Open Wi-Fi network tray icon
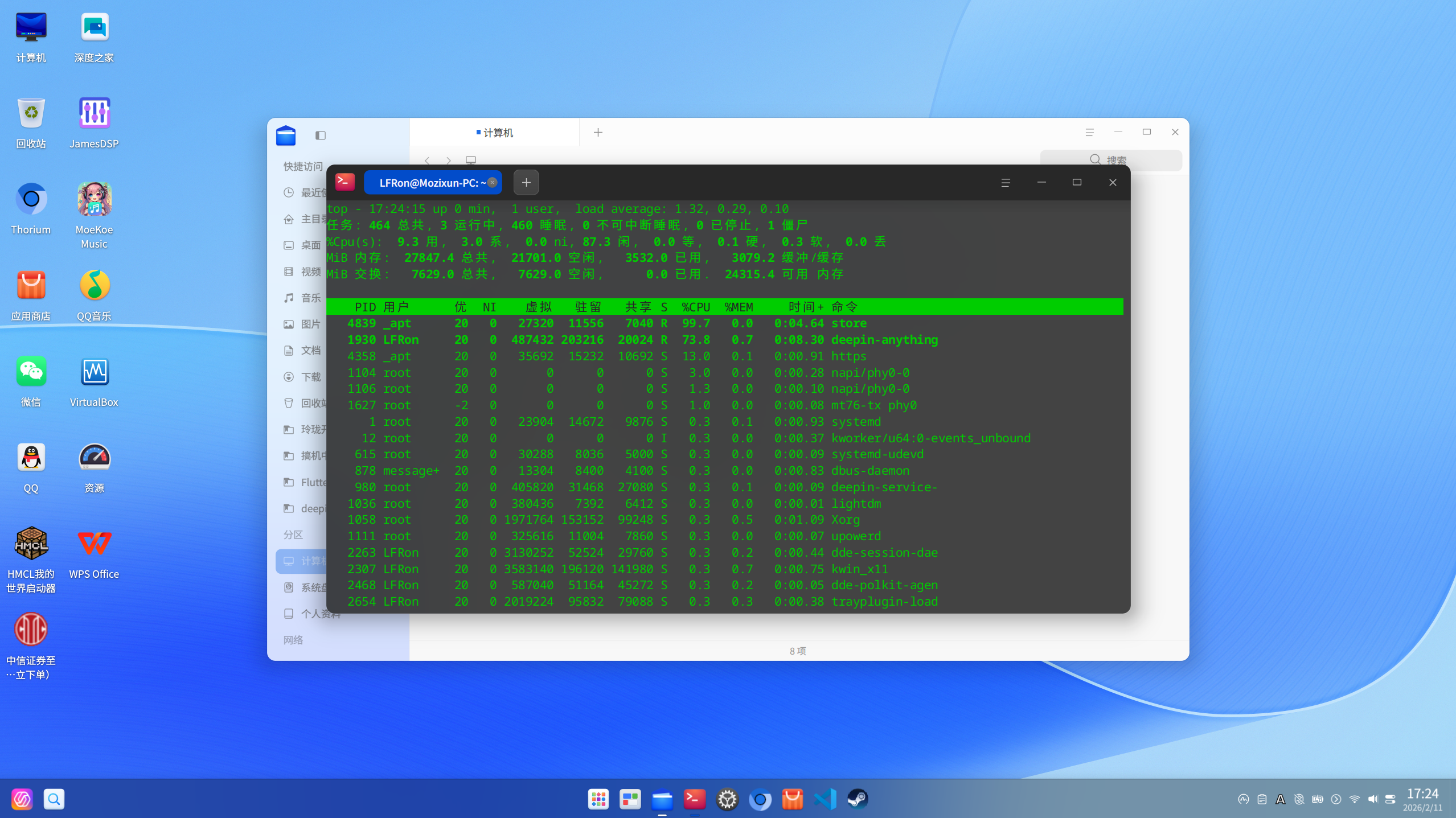Viewport: 1456px width, 818px height. (x=1354, y=799)
